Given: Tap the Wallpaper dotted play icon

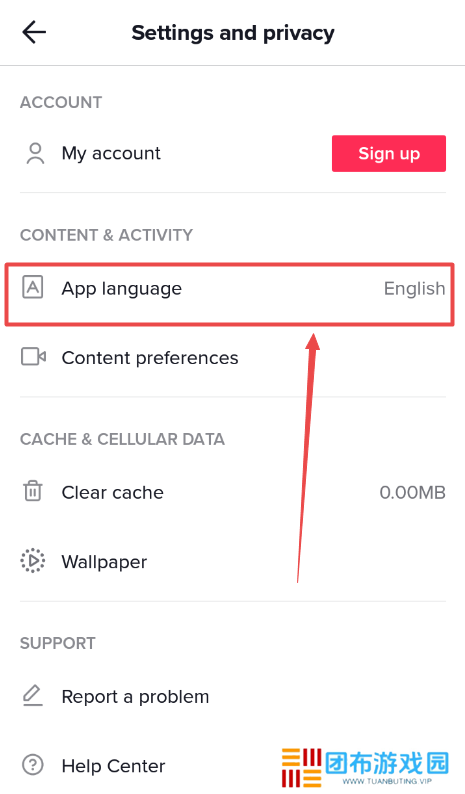Looking at the screenshot, I should pyautogui.click(x=33, y=561).
